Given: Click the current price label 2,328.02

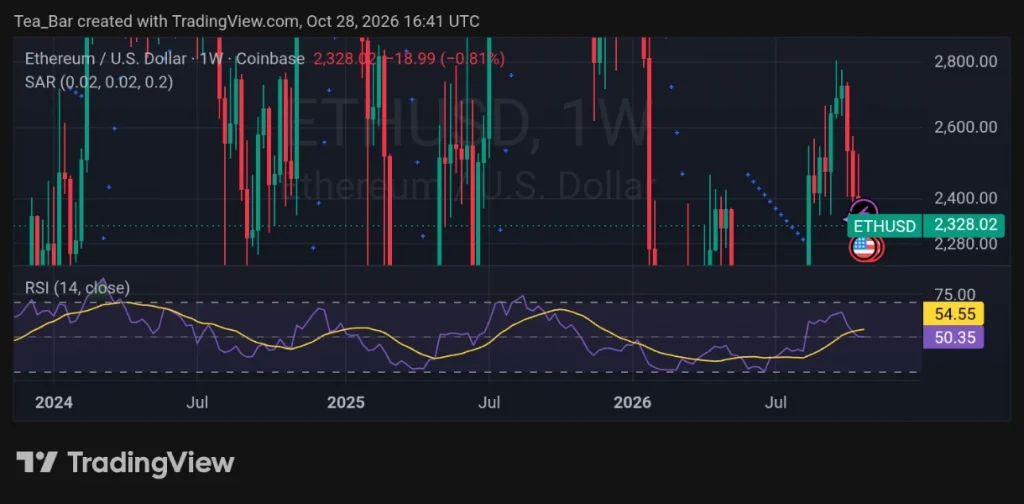Looking at the screenshot, I should [x=966, y=225].
